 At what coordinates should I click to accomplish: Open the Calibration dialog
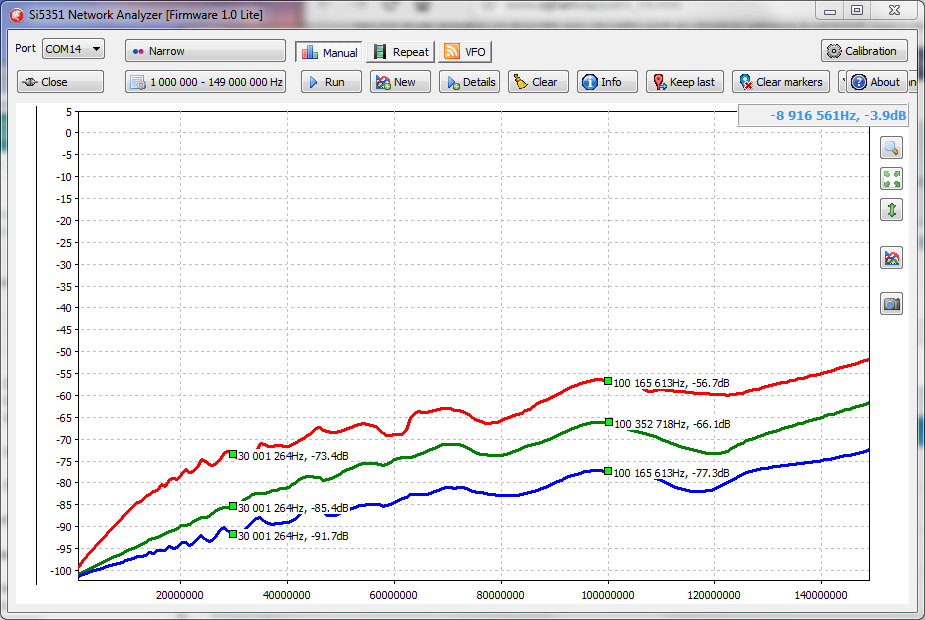(x=864, y=51)
